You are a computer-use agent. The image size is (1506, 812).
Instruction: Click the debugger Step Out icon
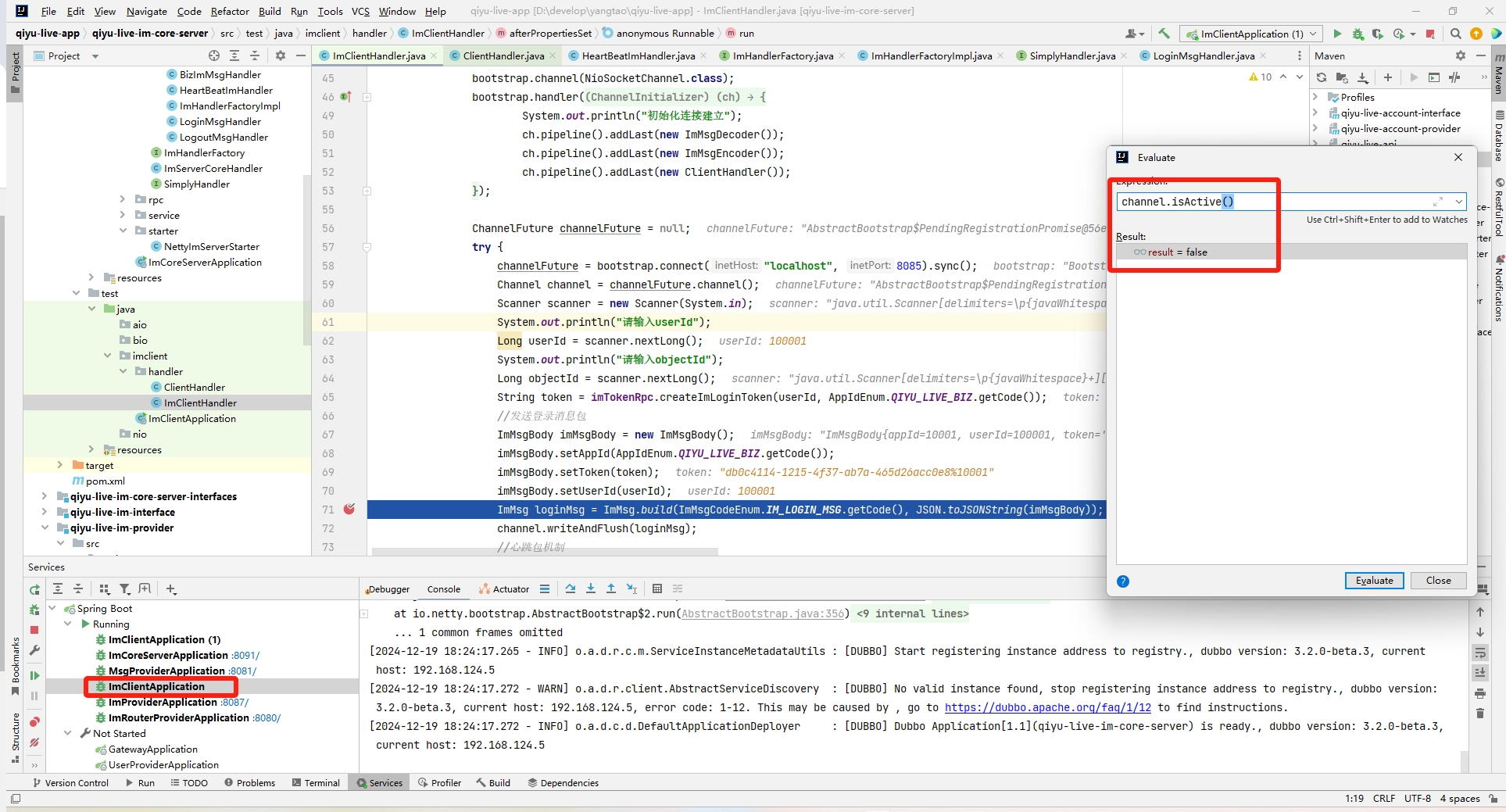click(611, 588)
